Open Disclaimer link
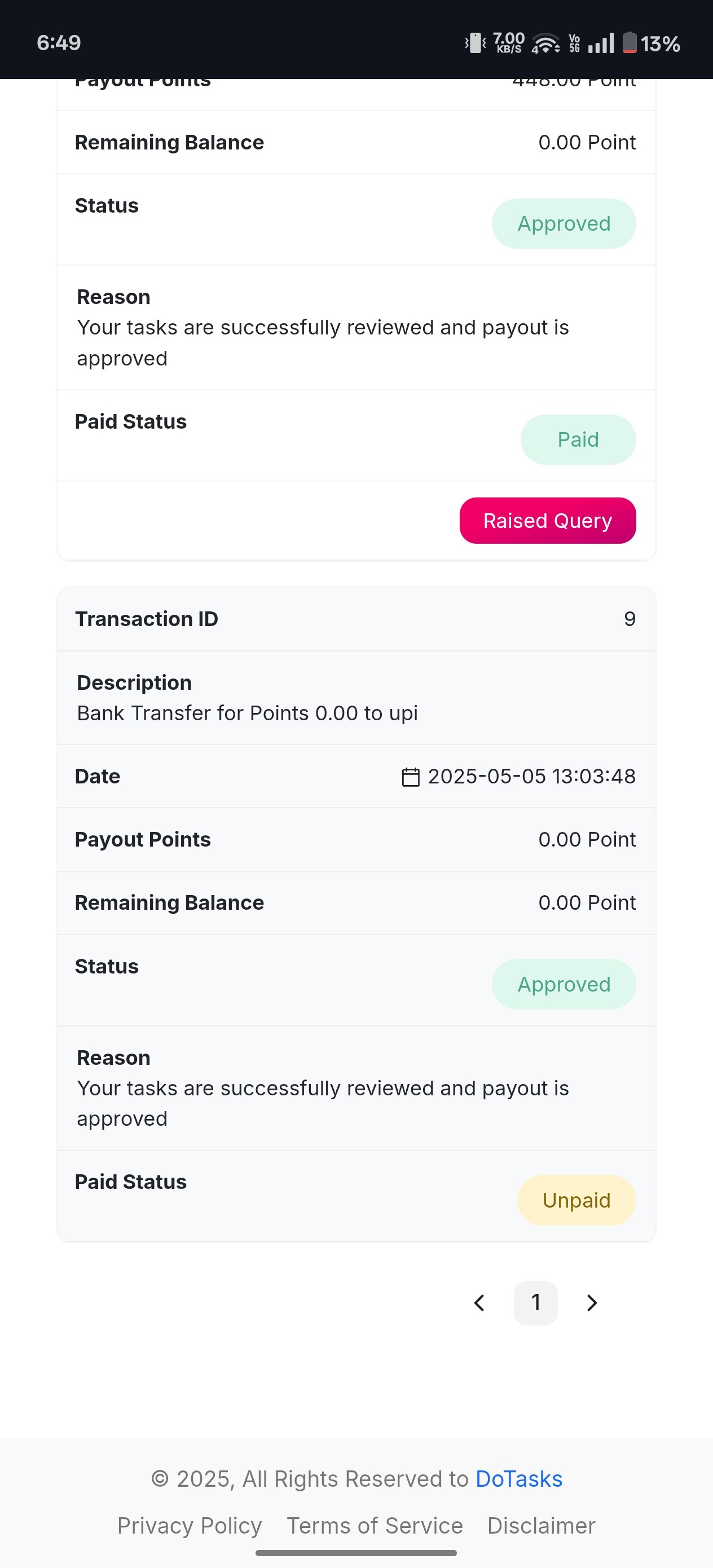713x1568 pixels. [x=542, y=1525]
